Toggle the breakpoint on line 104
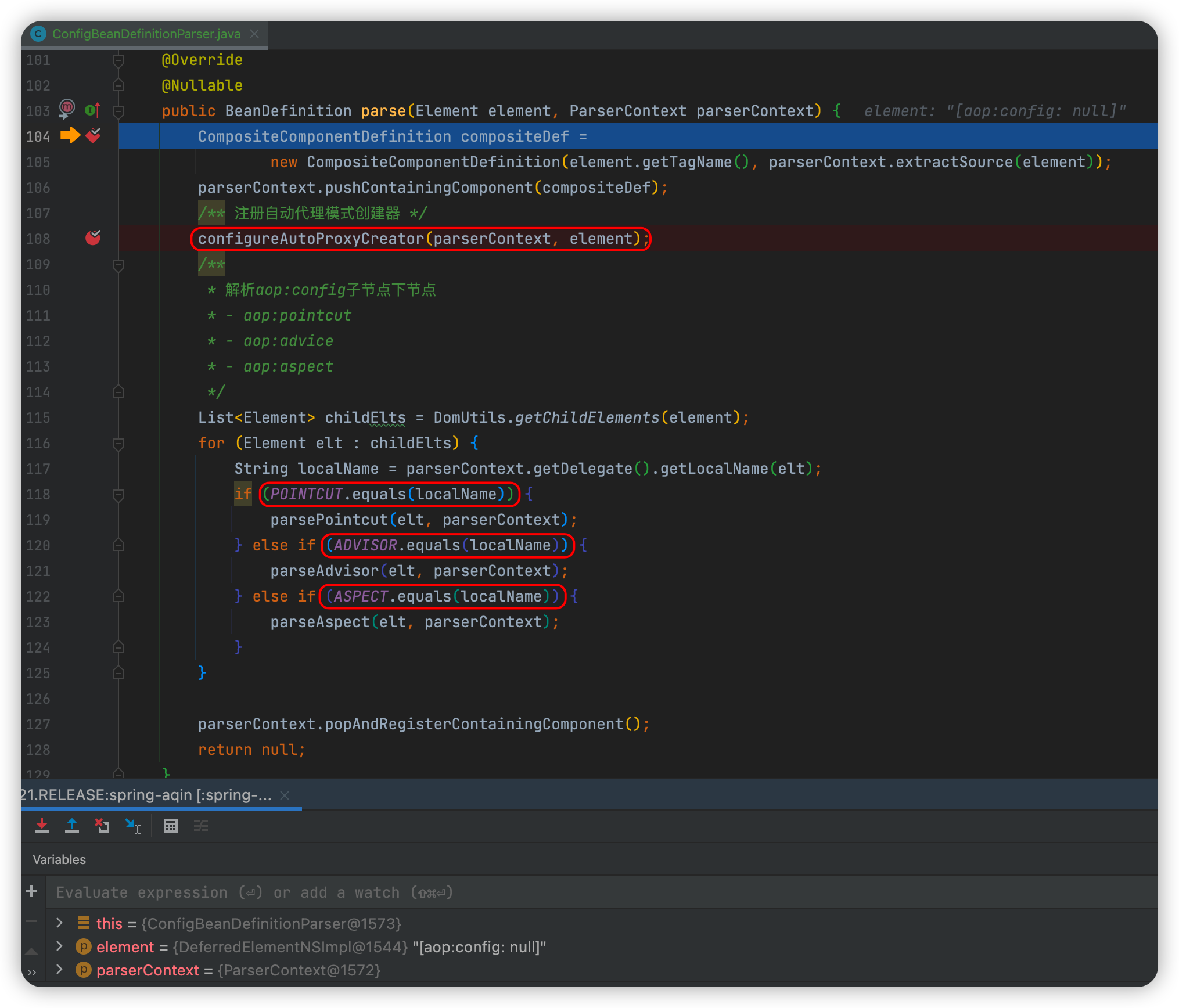The width and height of the screenshot is (1179, 1008). [93, 136]
